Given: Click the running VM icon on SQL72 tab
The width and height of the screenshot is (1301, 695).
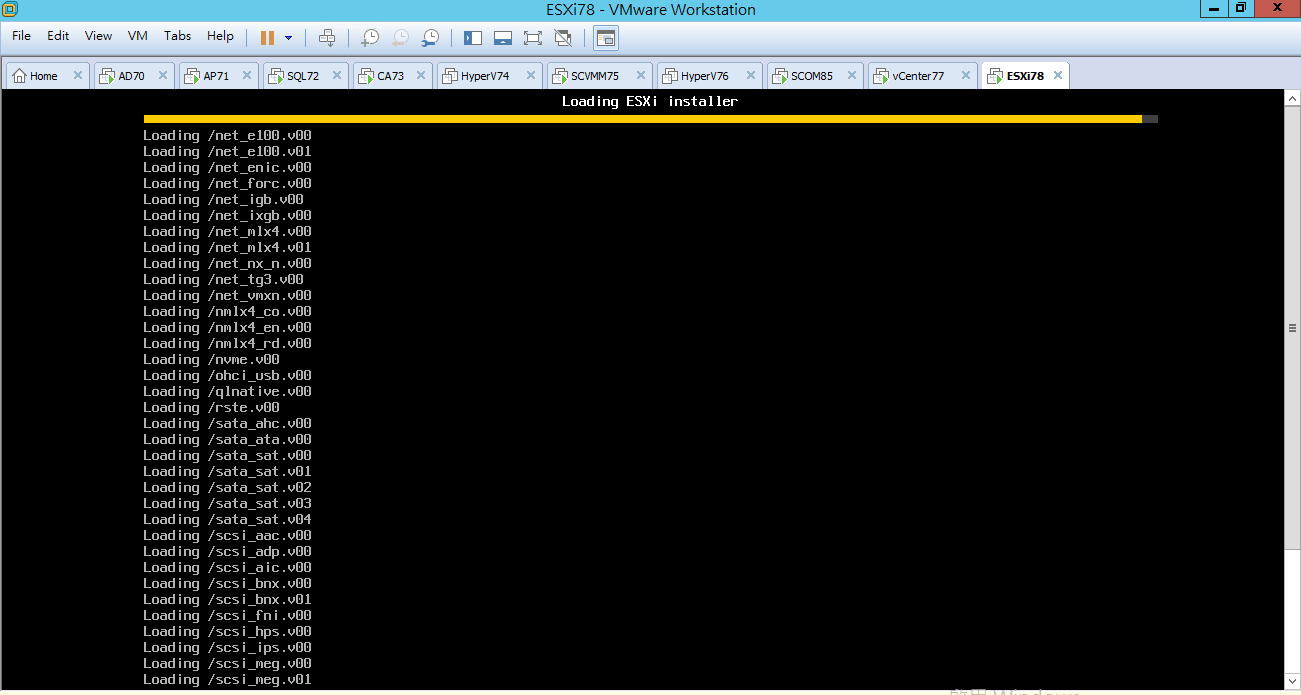Looking at the screenshot, I should [277, 76].
